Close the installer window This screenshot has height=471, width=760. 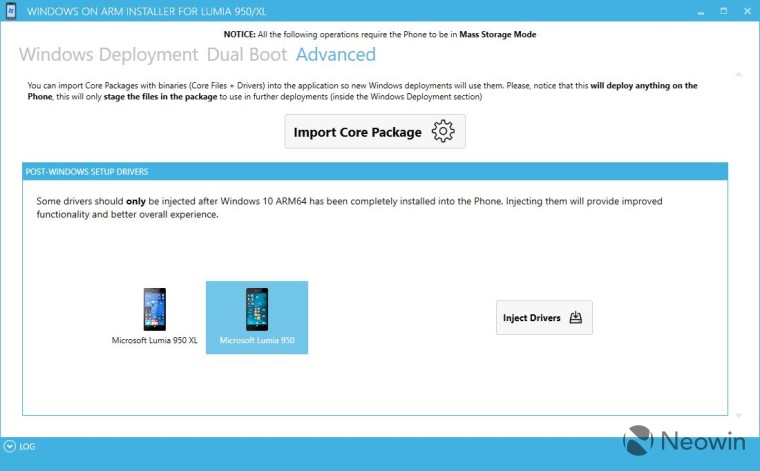click(x=747, y=11)
